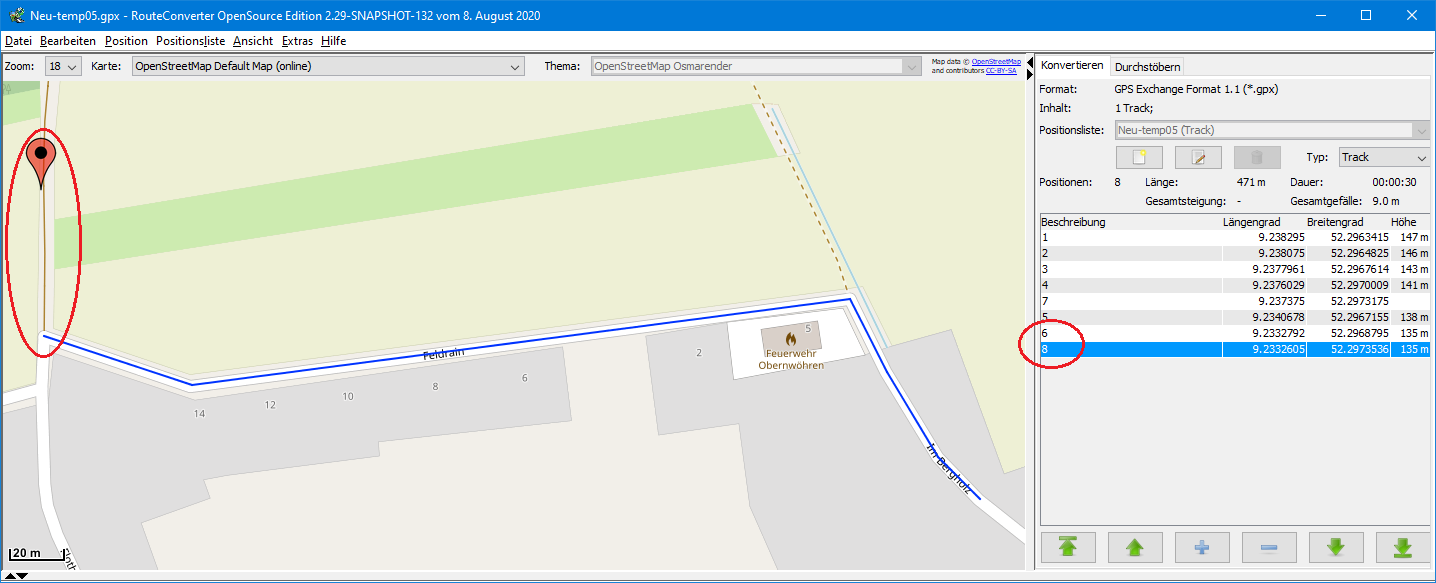This screenshot has height=583, width=1436.
Task: Follow the OpenStreetMap attribution link
Action: click(x=996, y=61)
